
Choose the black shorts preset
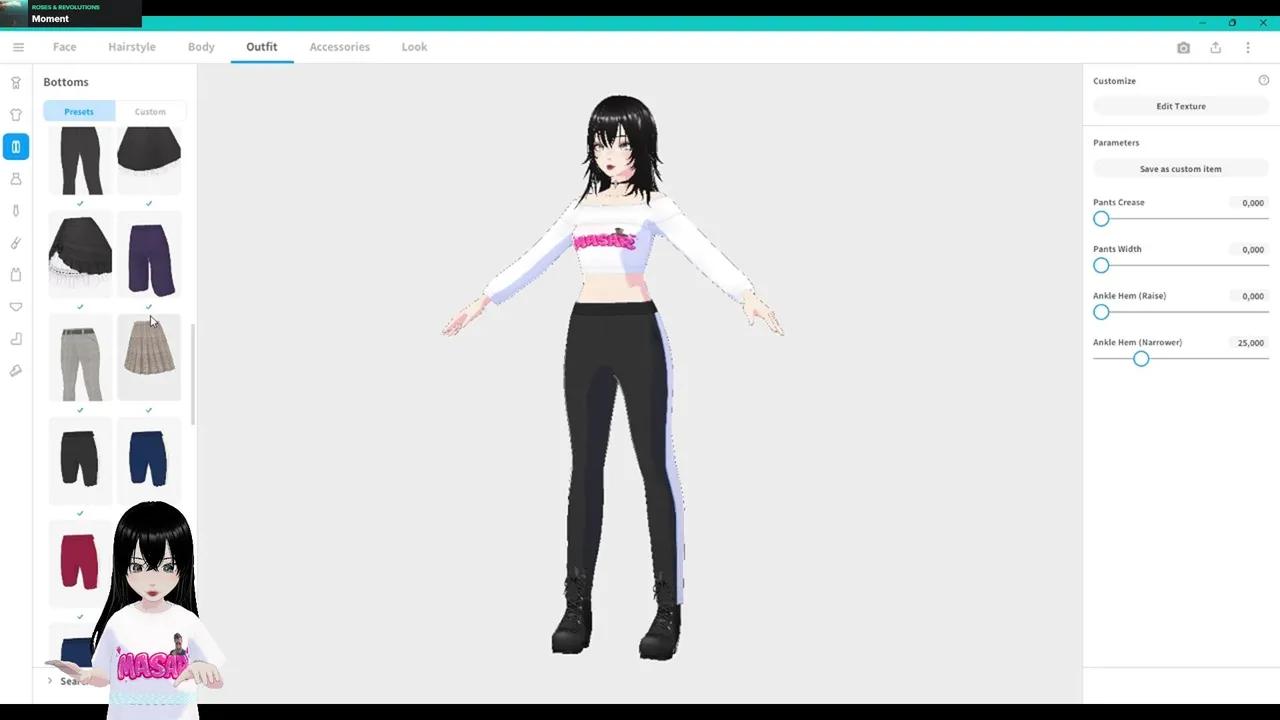tap(80, 461)
